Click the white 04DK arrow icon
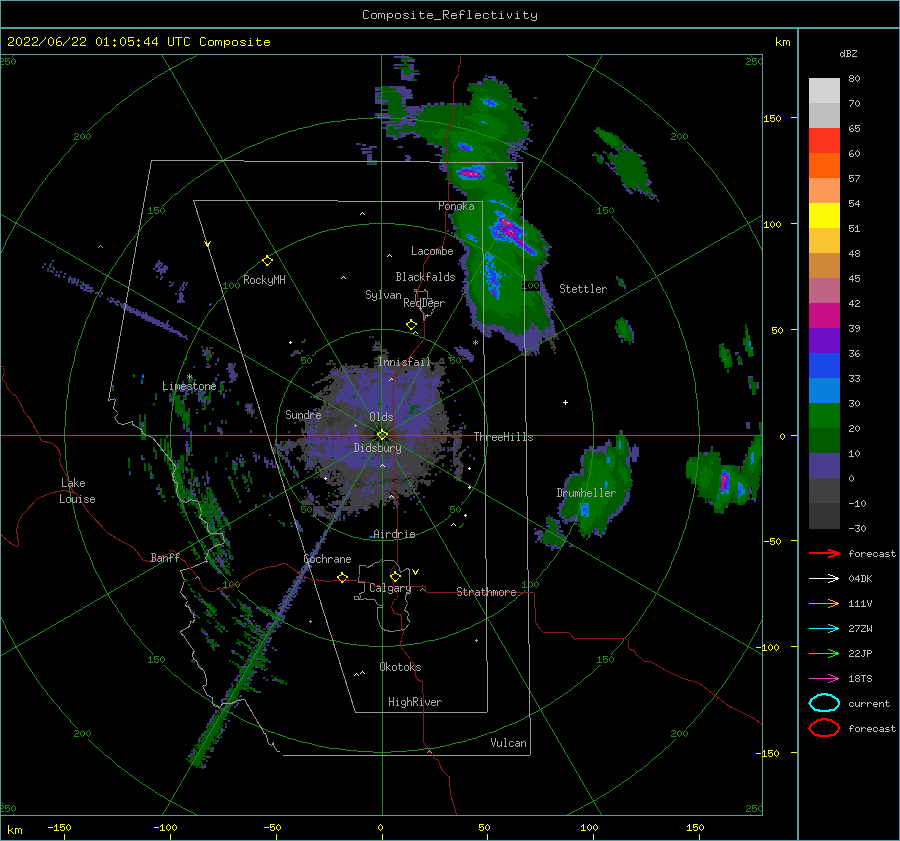Screen dimensions: 900x841 point(824,578)
